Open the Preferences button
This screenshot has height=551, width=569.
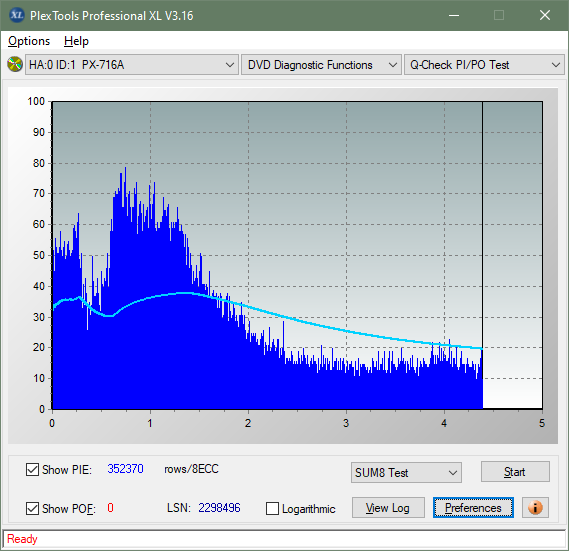point(473,508)
